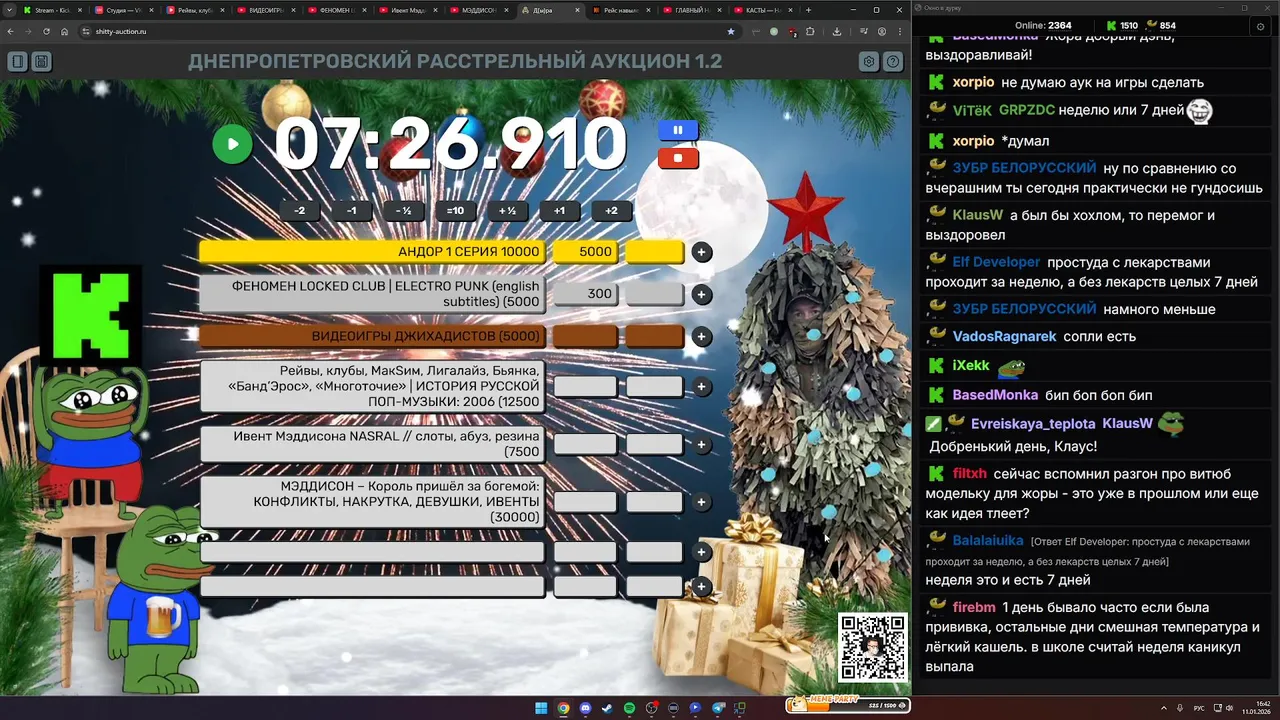Subtract half a minute with -½ button
The image size is (1280, 720).
(403, 211)
